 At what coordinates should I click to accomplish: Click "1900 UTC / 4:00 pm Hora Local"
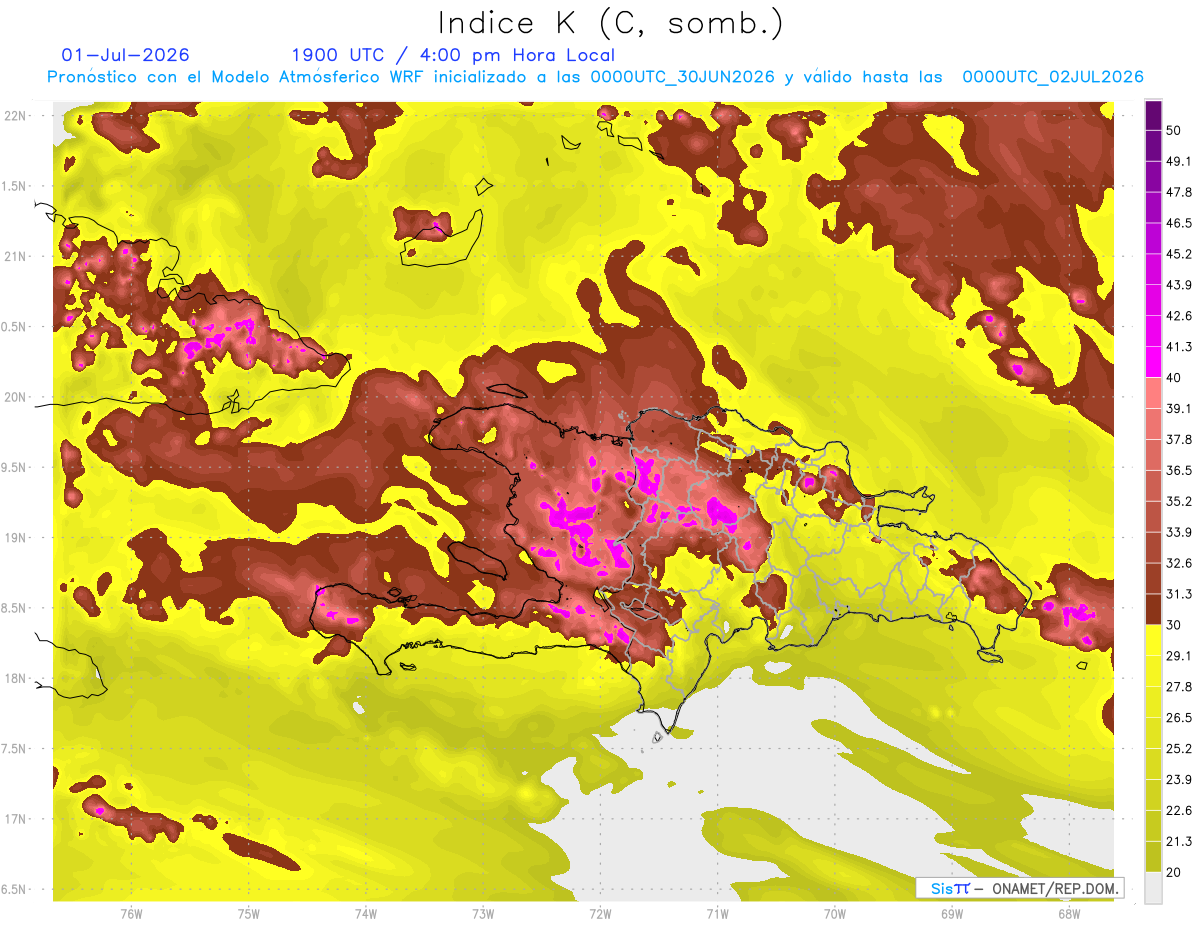click(453, 55)
